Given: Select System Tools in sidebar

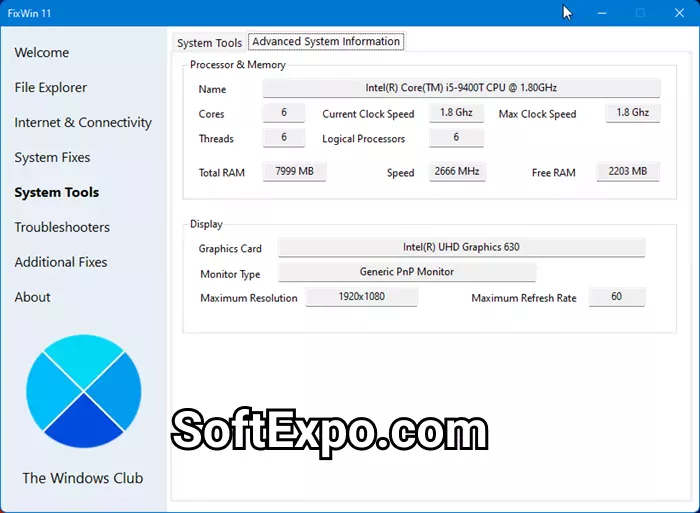Looking at the screenshot, I should (x=57, y=192).
